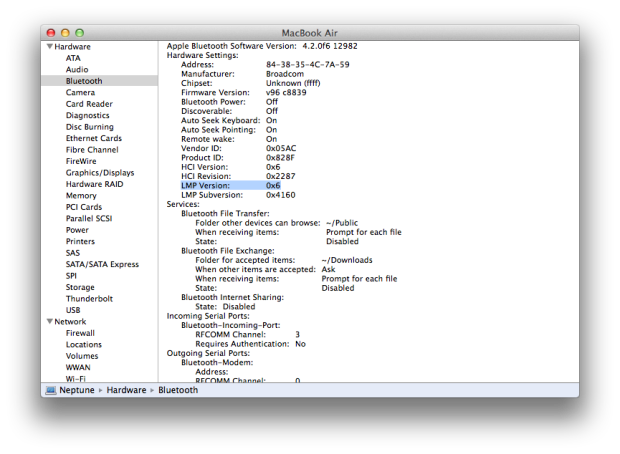Click the Chipset Unknown (ffff) value
620x454 pixels.
(293, 83)
